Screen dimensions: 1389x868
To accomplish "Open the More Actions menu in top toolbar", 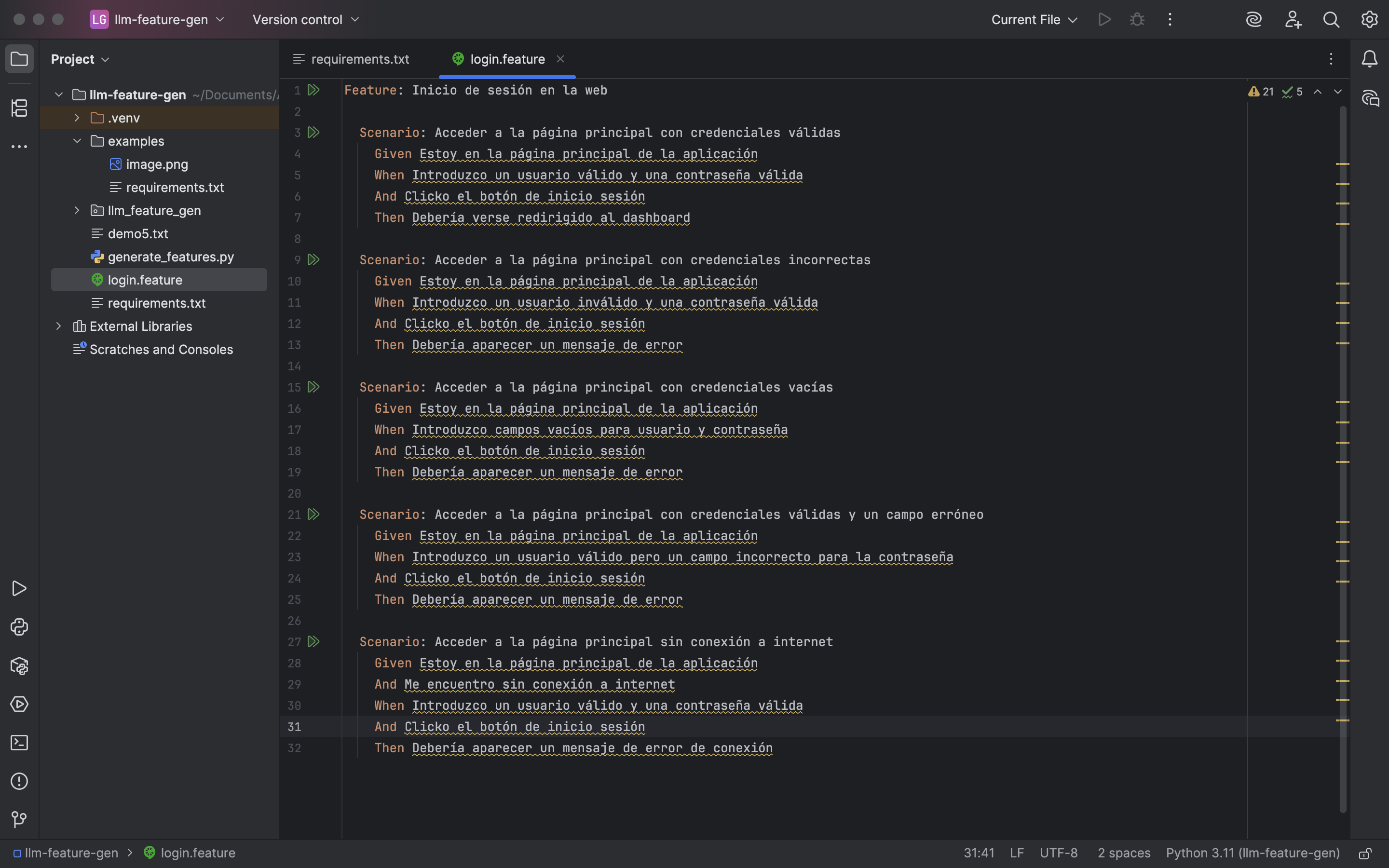I will [x=1170, y=19].
